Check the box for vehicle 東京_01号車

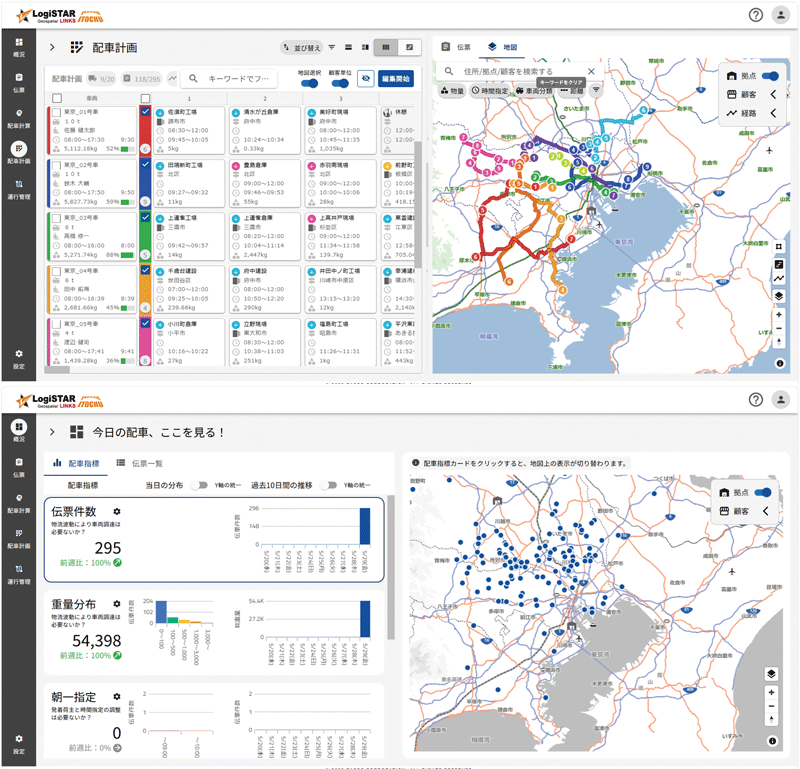tap(57, 112)
